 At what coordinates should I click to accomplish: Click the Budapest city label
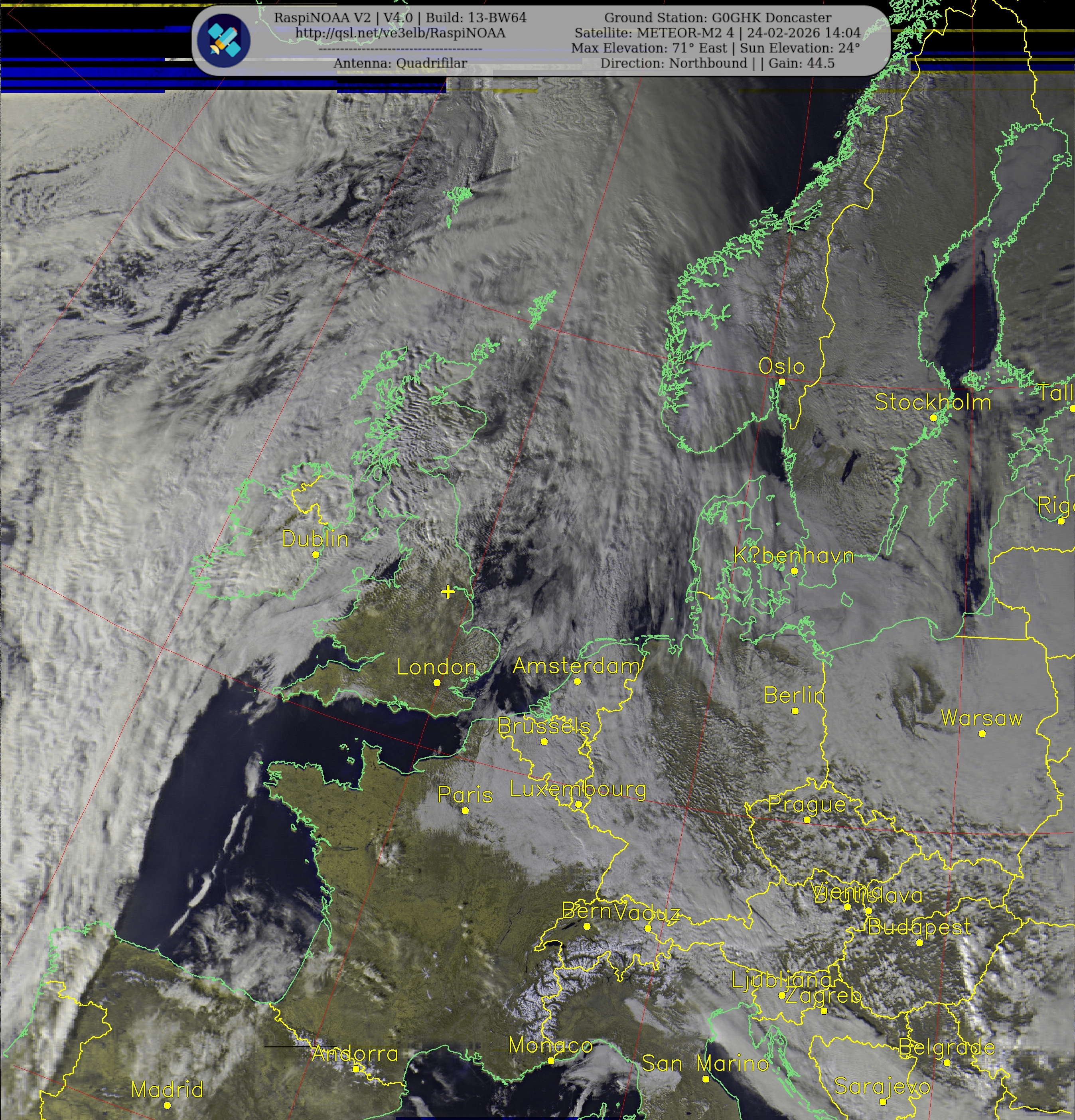(919, 926)
